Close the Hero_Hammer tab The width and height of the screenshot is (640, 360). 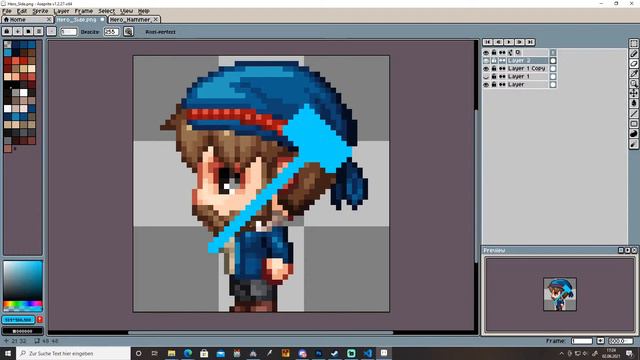[156, 19]
